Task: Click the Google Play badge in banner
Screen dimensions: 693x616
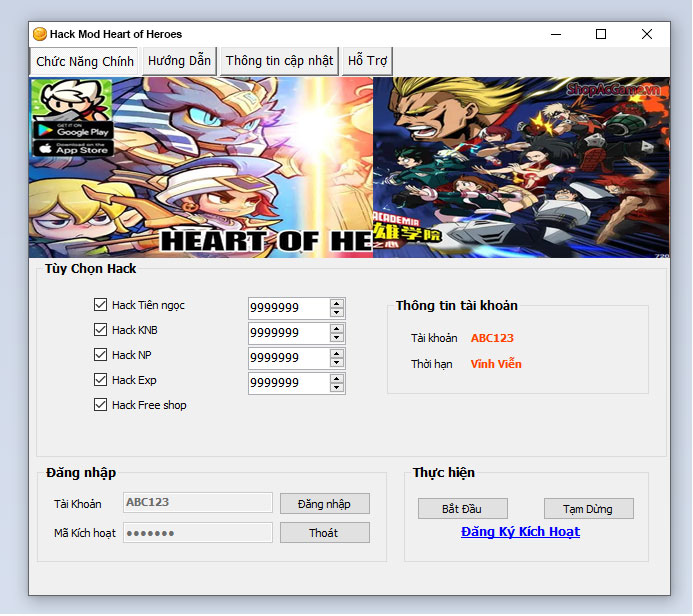Action: click(x=72, y=129)
